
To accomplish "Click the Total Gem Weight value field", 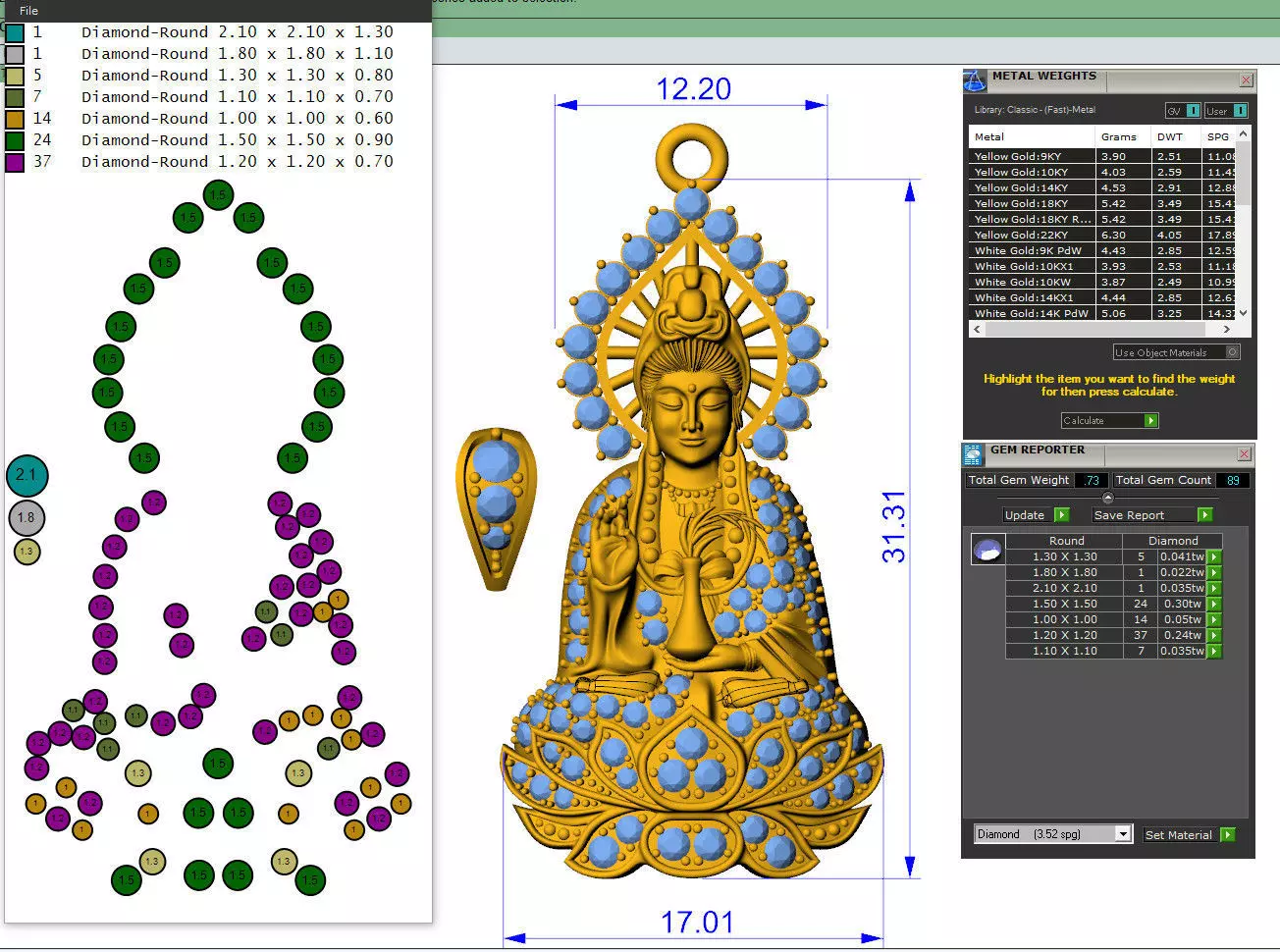I will [x=1091, y=480].
